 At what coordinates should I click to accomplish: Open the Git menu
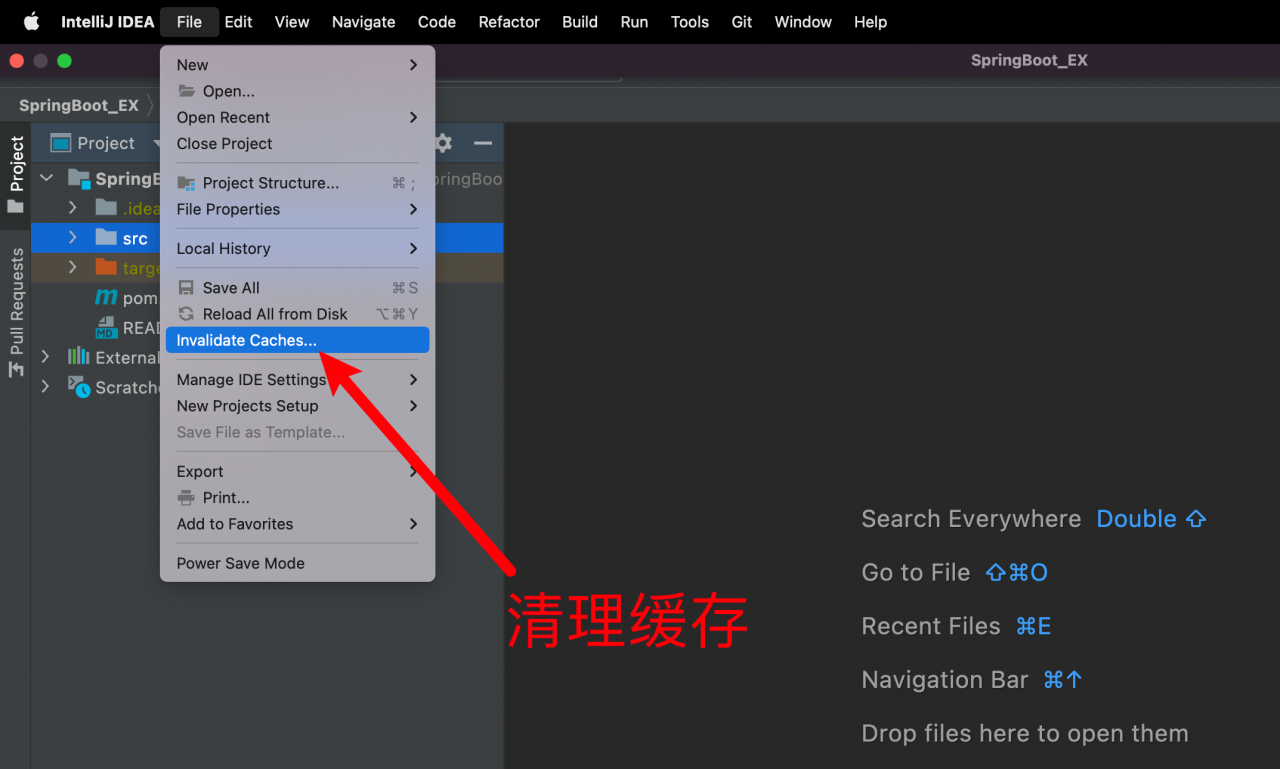[x=742, y=21]
